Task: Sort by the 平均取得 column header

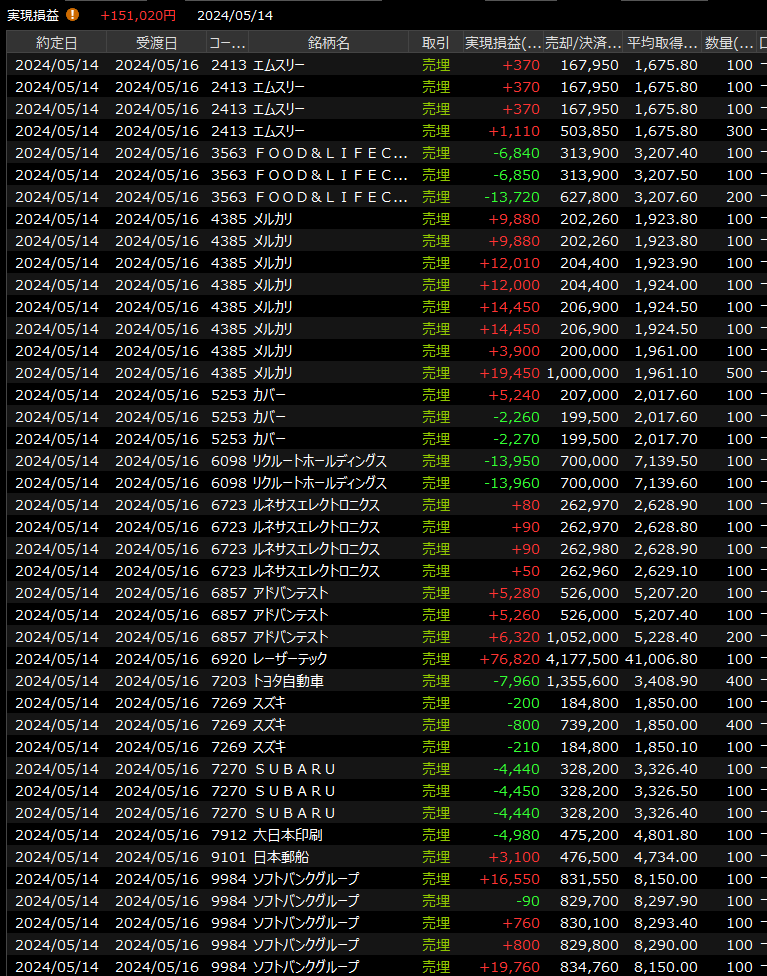Action: click(661, 42)
